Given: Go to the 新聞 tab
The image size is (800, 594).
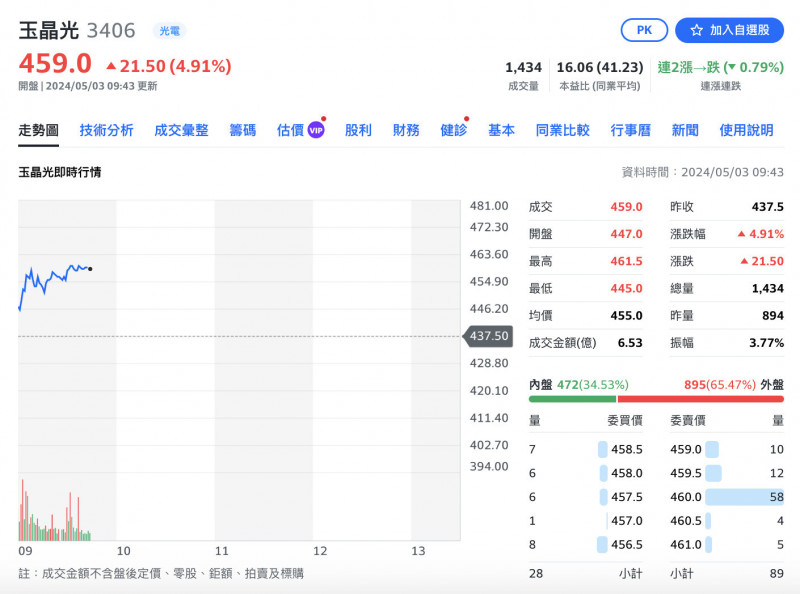Looking at the screenshot, I should pyautogui.click(x=685, y=130).
